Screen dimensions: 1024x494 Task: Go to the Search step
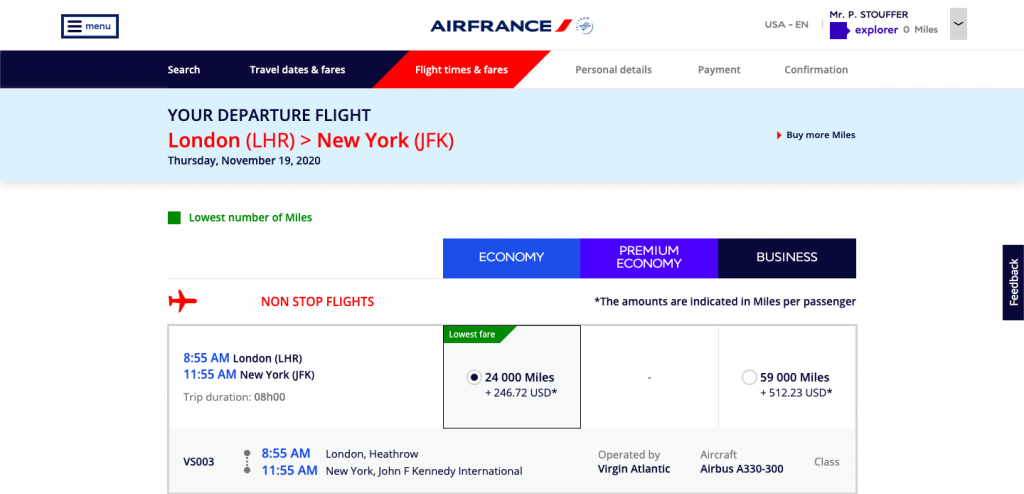pos(184,70)
